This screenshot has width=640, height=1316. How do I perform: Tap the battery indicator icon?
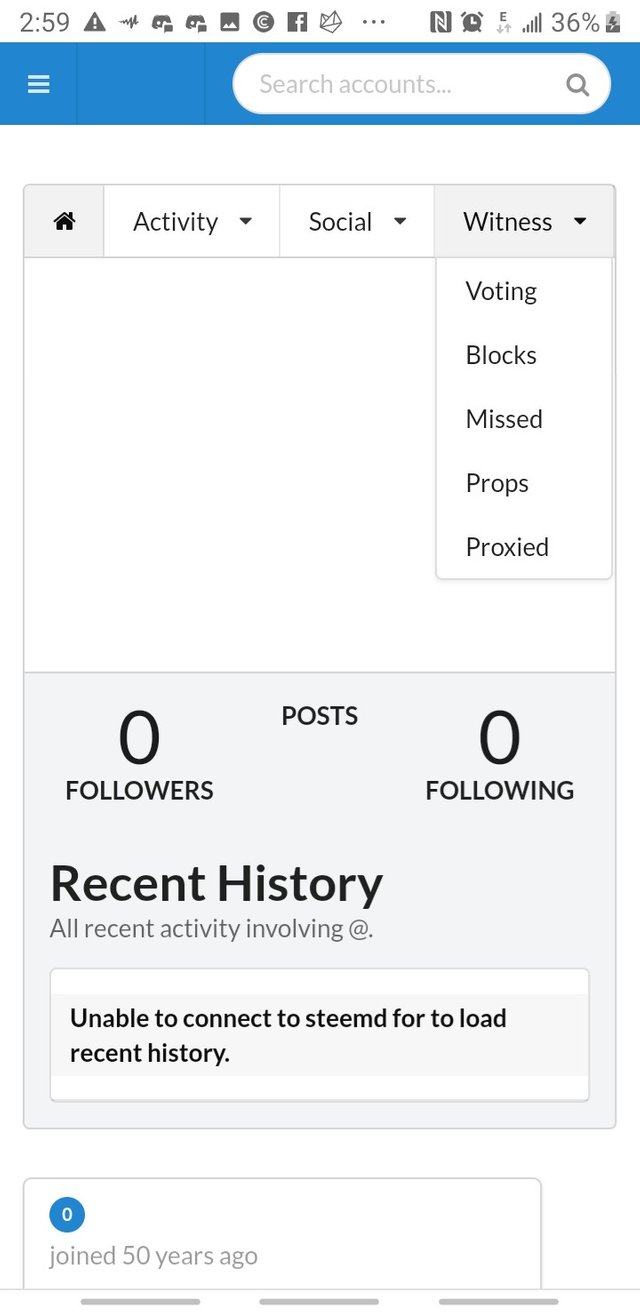pyautogui.click(x=613, y=22)
